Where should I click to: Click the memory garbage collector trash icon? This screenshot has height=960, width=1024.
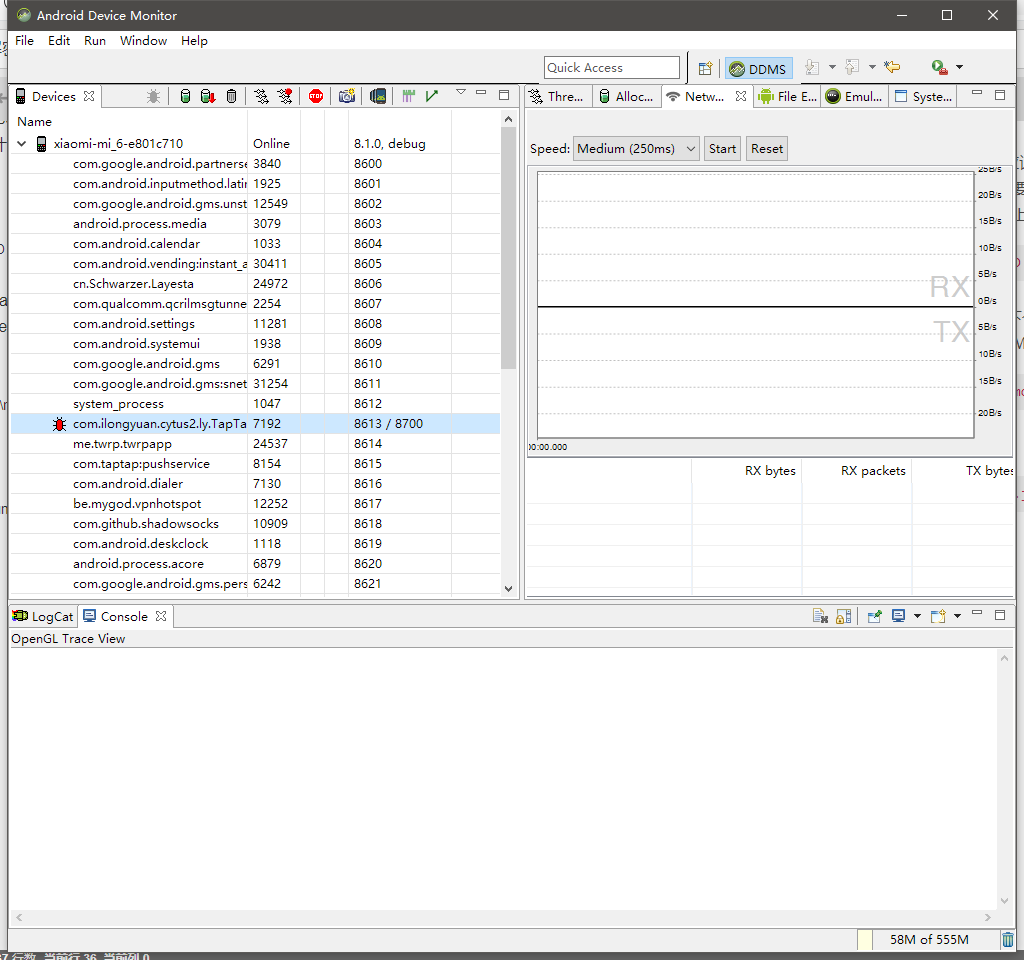[x=1008, y=940]
